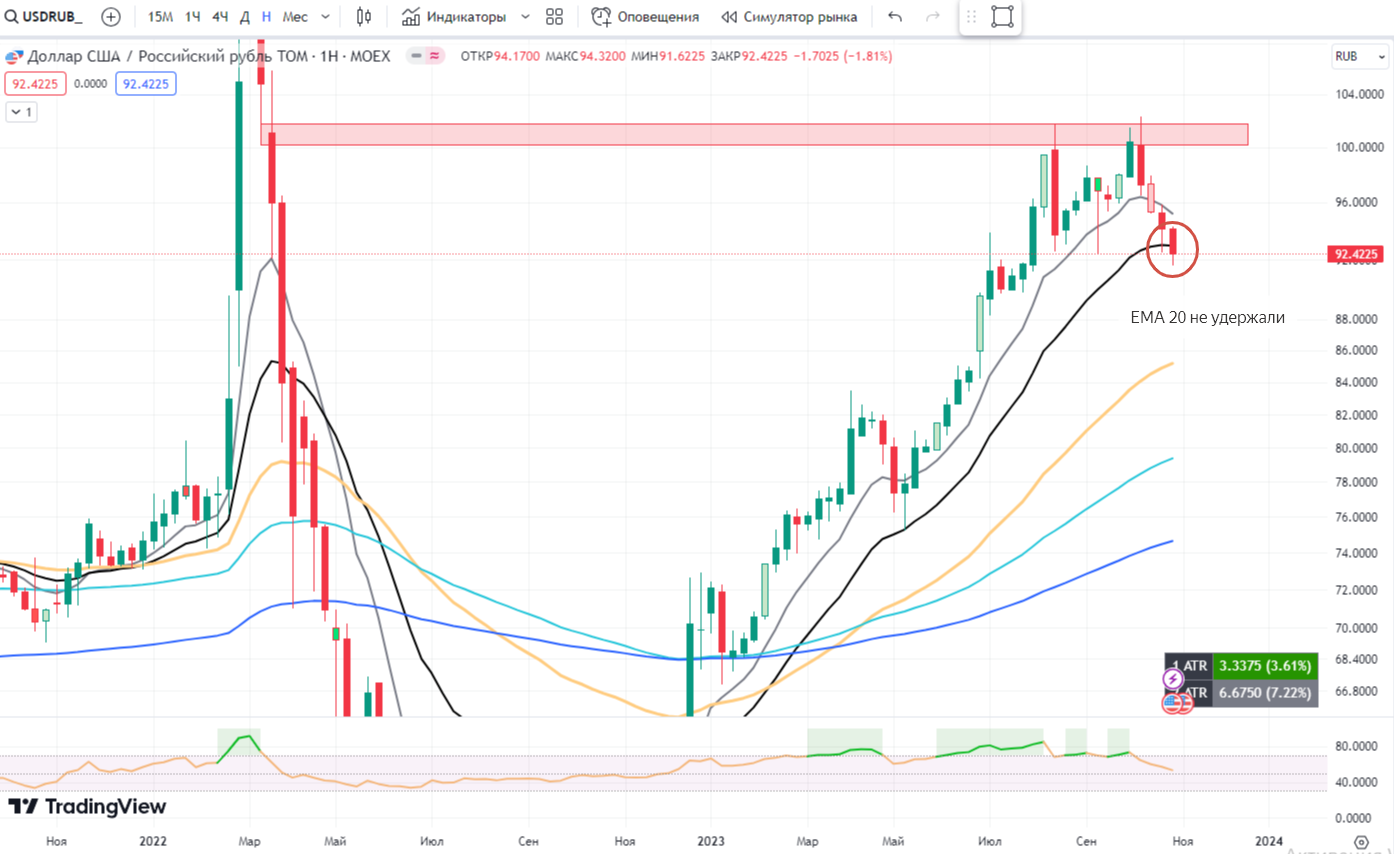
Task: Grab the floating toolbar drag handle
Action: point(971,17)
